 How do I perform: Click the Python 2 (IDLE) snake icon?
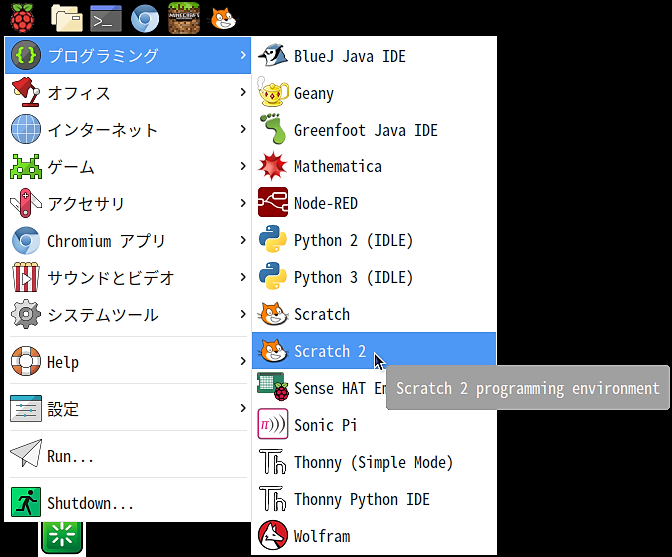coord(273,240)
